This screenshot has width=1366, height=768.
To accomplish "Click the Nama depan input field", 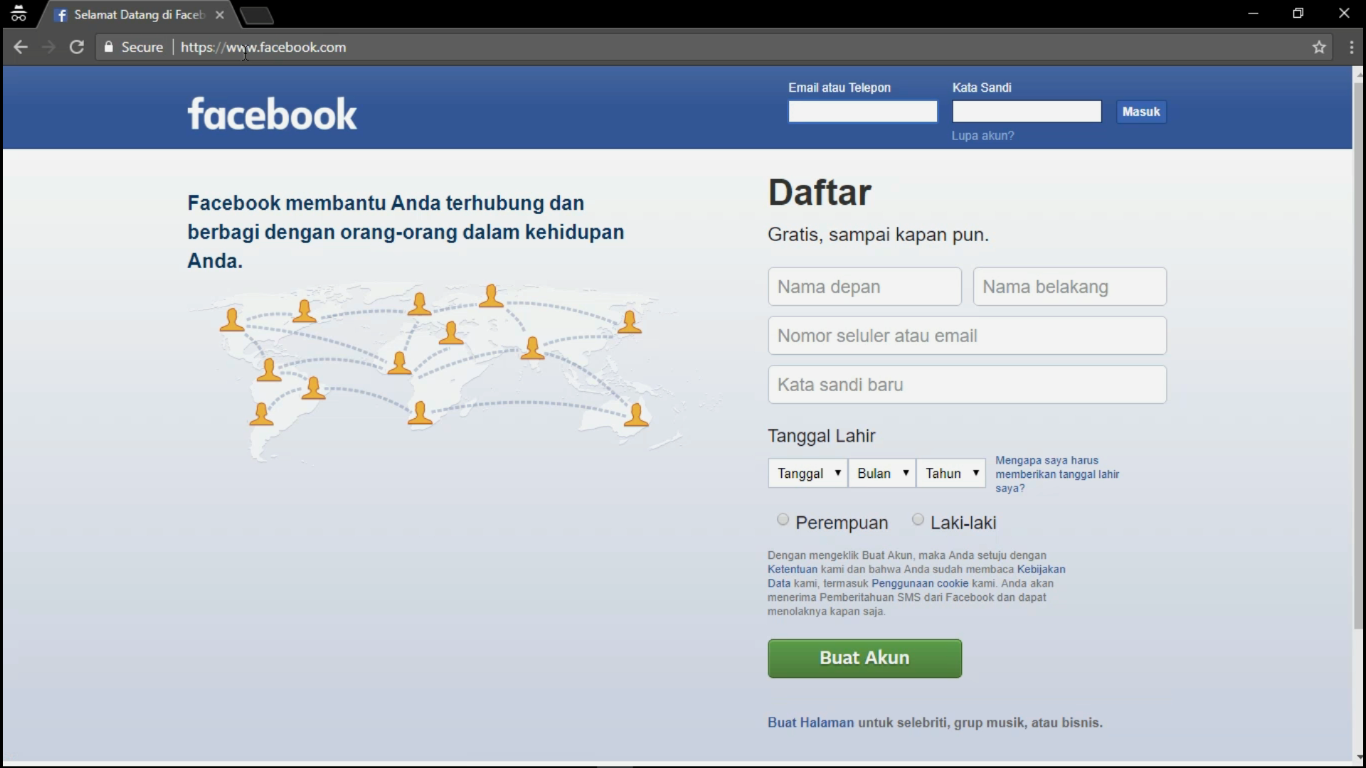I will [864, 286].
